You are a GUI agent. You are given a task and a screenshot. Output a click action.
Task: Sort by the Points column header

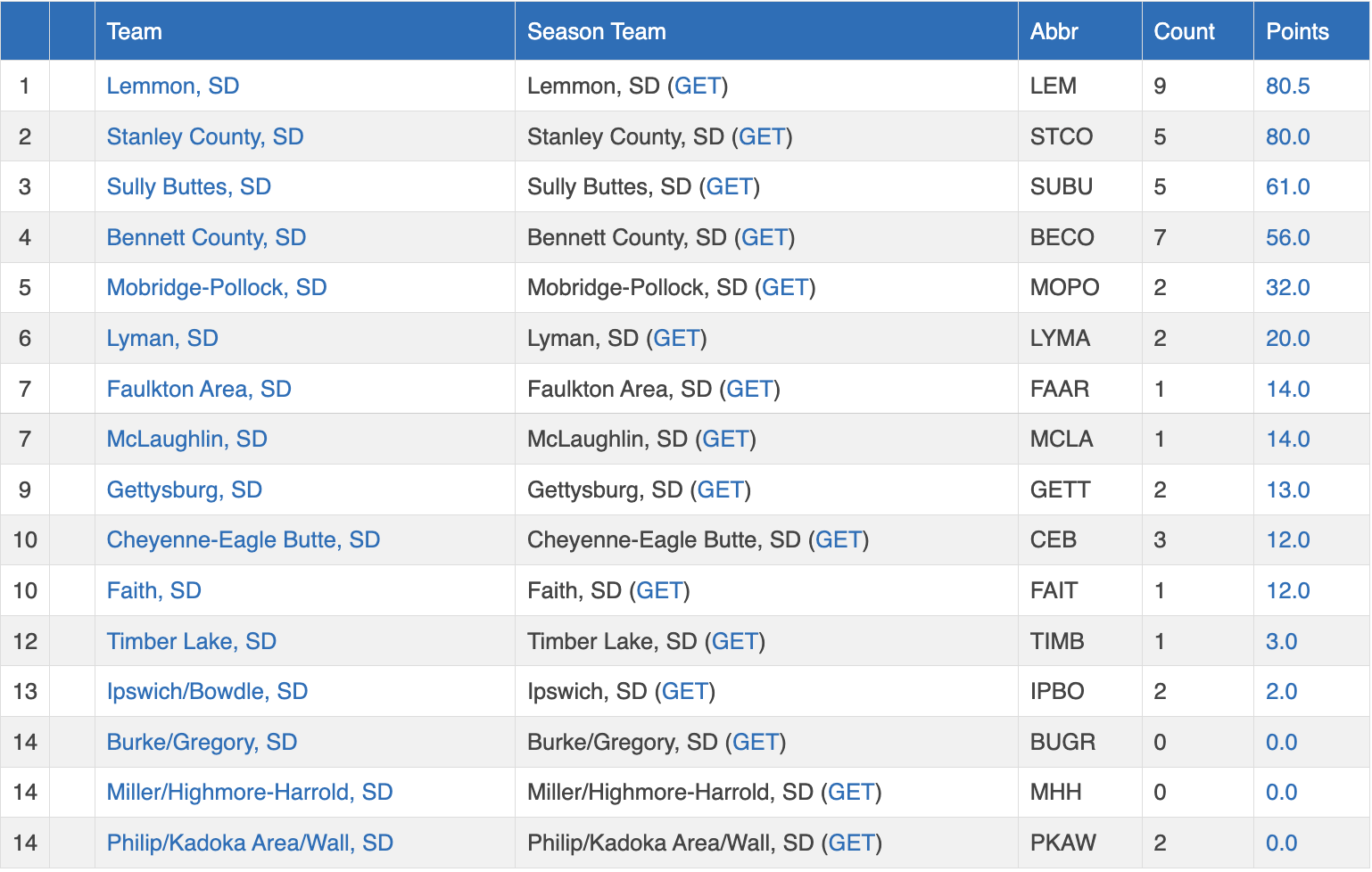coord(1297,31)
